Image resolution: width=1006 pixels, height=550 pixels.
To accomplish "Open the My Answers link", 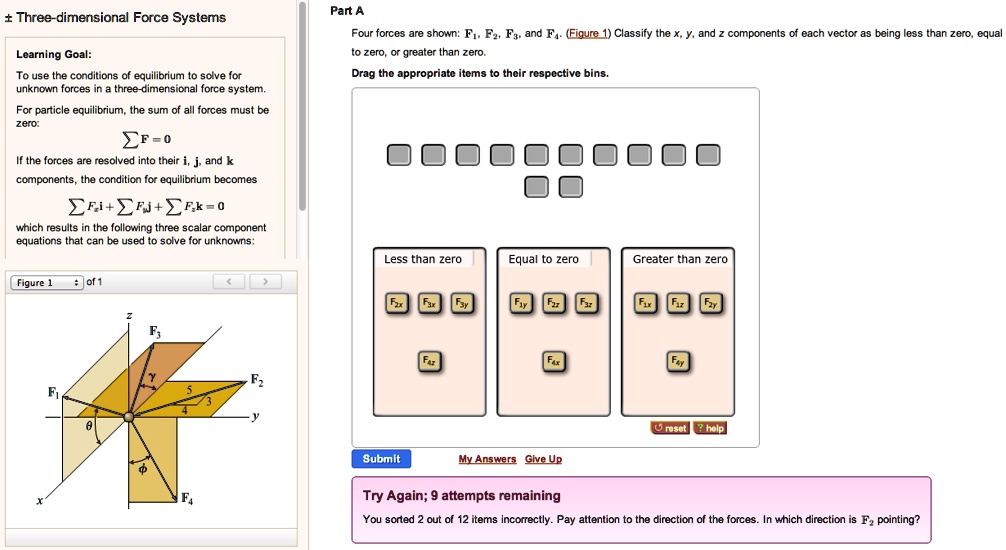I will tap(487, 460).
